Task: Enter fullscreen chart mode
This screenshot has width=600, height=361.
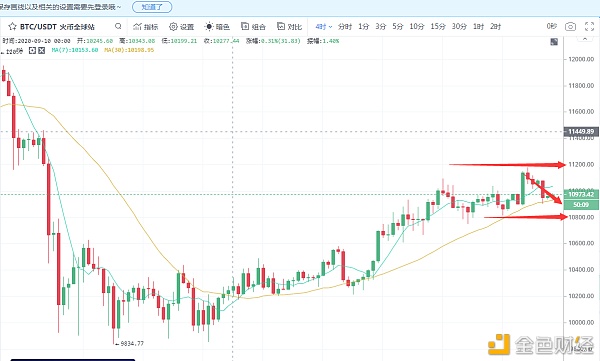Action: tap(589, 26)
